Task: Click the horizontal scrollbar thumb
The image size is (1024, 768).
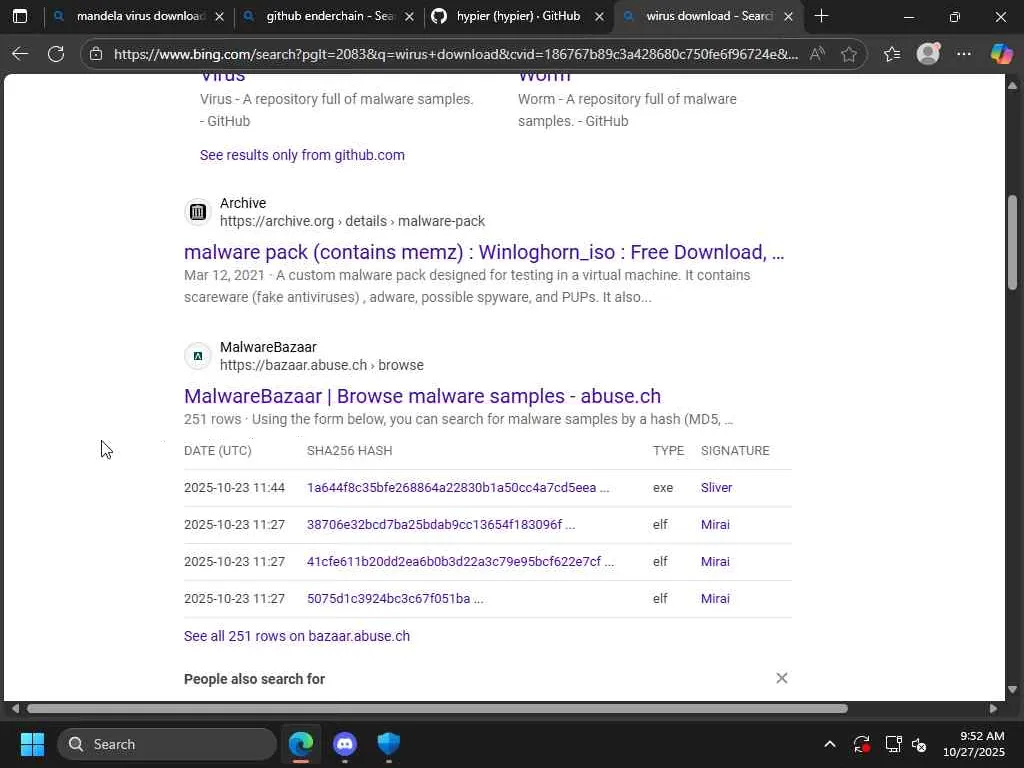Action: pos(437,709)
